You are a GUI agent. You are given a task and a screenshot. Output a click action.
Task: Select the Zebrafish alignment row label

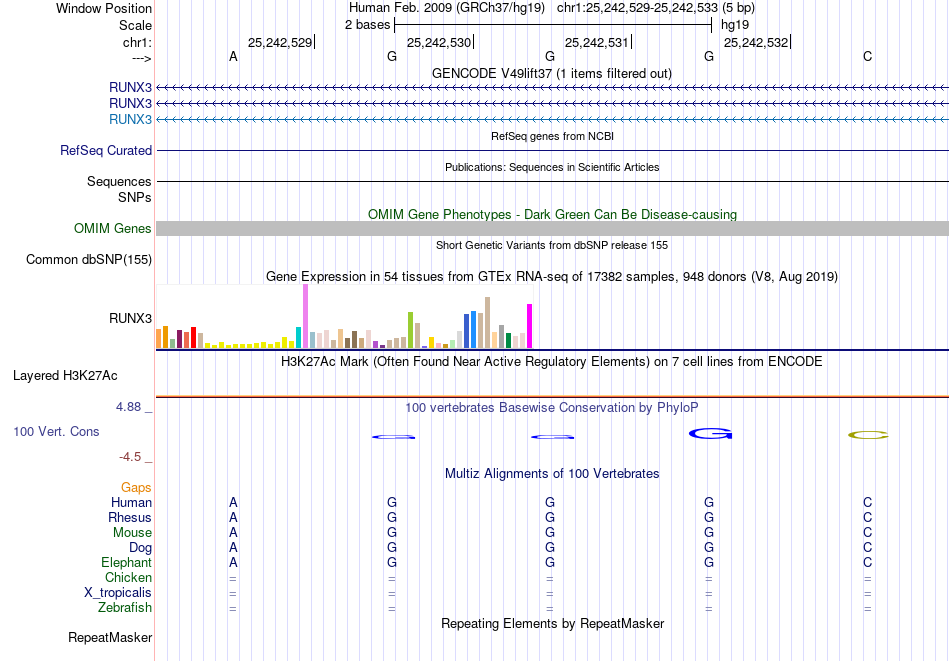[125, 607]
